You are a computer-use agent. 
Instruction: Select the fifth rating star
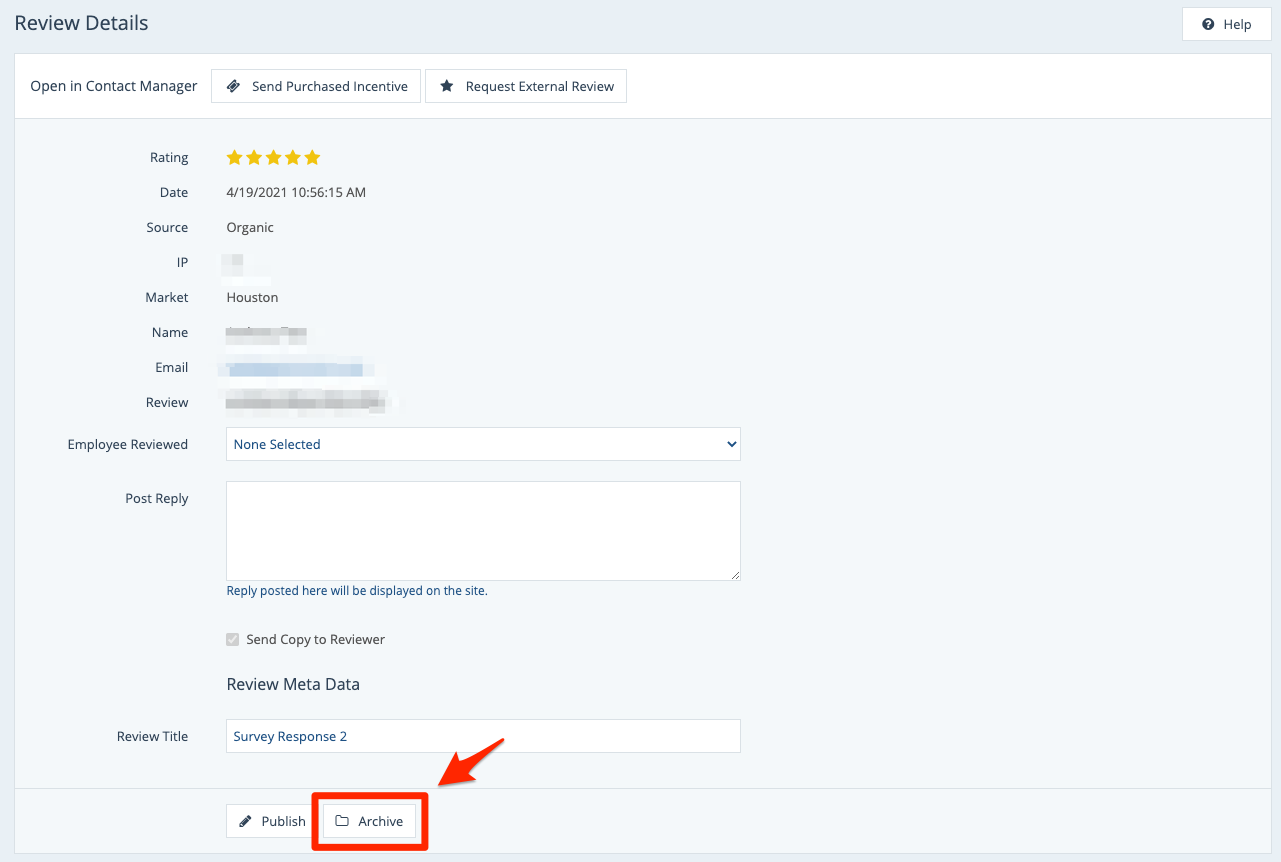click(x=312, y=158)
